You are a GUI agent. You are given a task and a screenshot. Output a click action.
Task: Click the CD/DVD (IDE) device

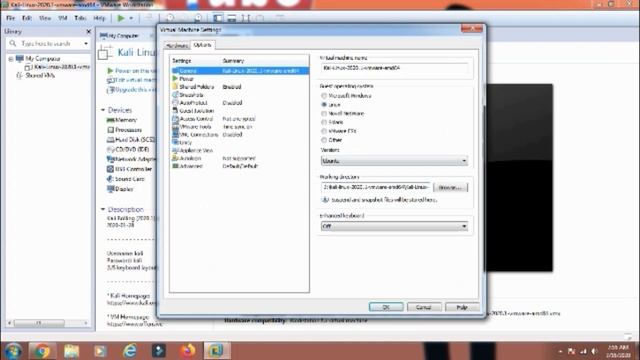point(128,149)
